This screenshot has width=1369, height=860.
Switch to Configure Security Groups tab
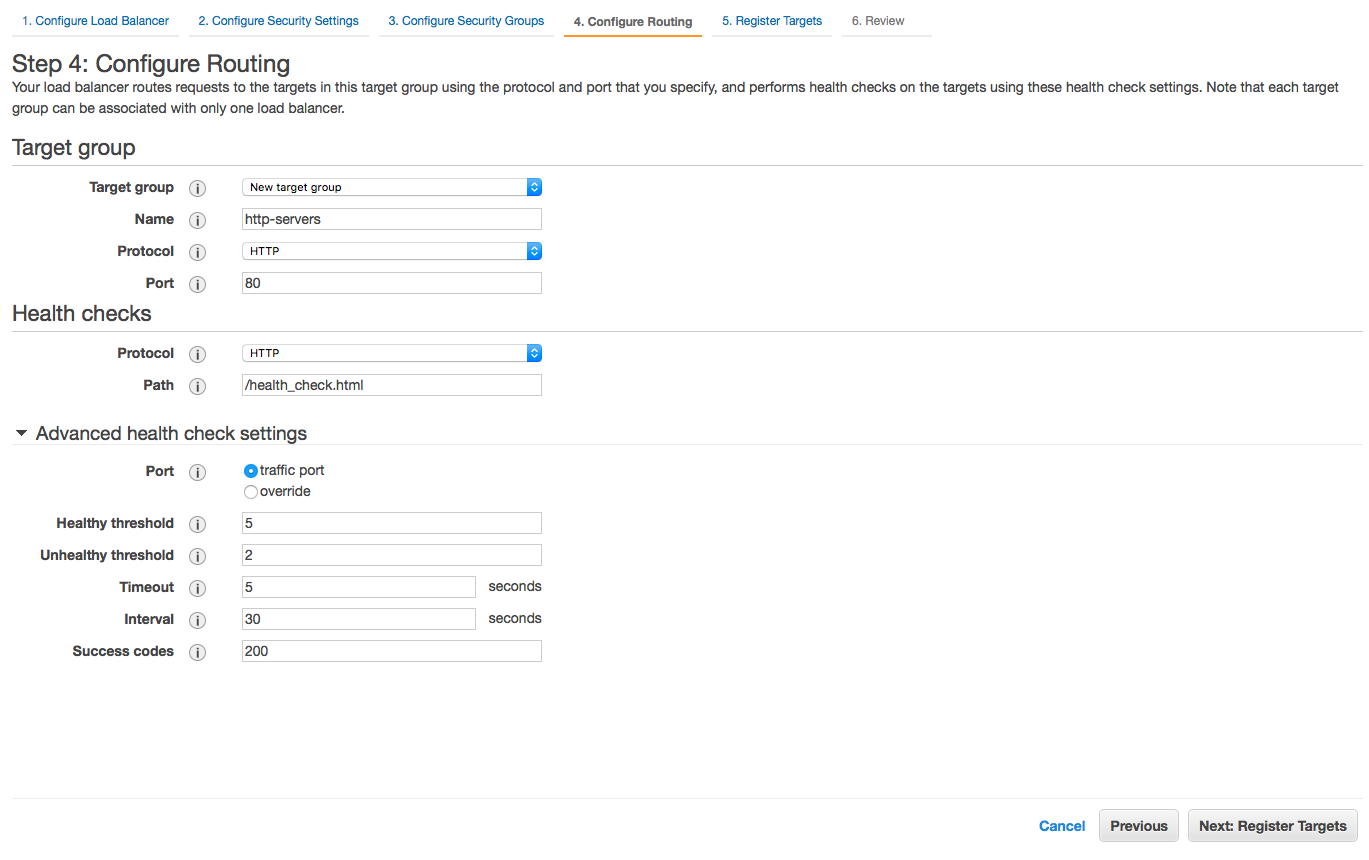tap(466, 21)
